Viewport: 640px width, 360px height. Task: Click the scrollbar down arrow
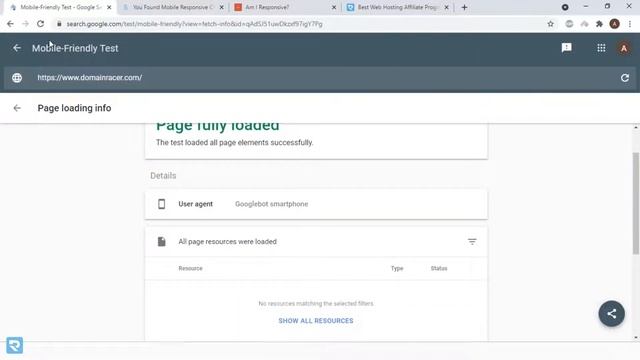[x=636, y=338]
